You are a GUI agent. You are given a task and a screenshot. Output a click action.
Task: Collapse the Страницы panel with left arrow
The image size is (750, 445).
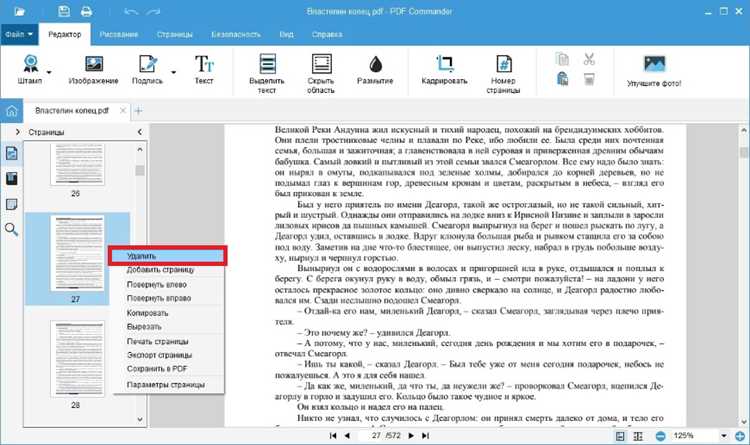point(140,132)
